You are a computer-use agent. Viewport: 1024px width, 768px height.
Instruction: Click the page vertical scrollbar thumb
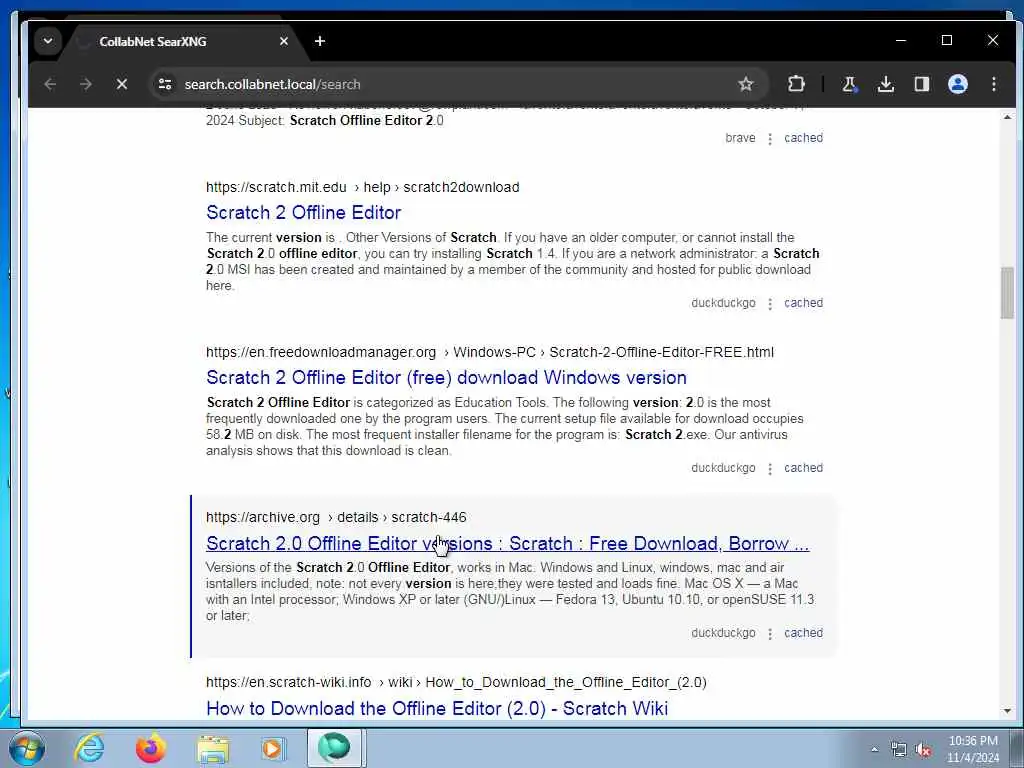(1007, 293)
